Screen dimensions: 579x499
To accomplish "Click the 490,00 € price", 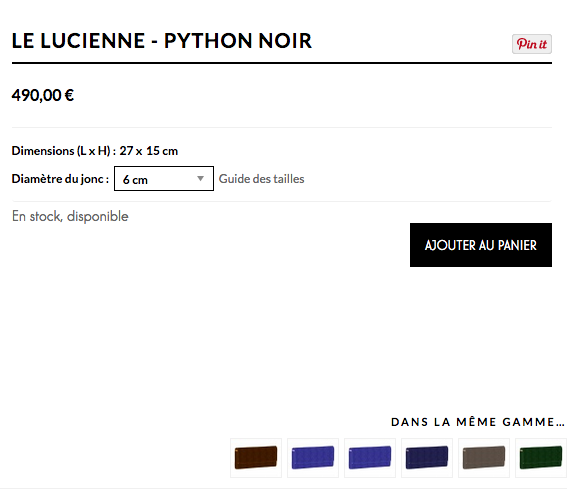I will click(x=43, y=95).
